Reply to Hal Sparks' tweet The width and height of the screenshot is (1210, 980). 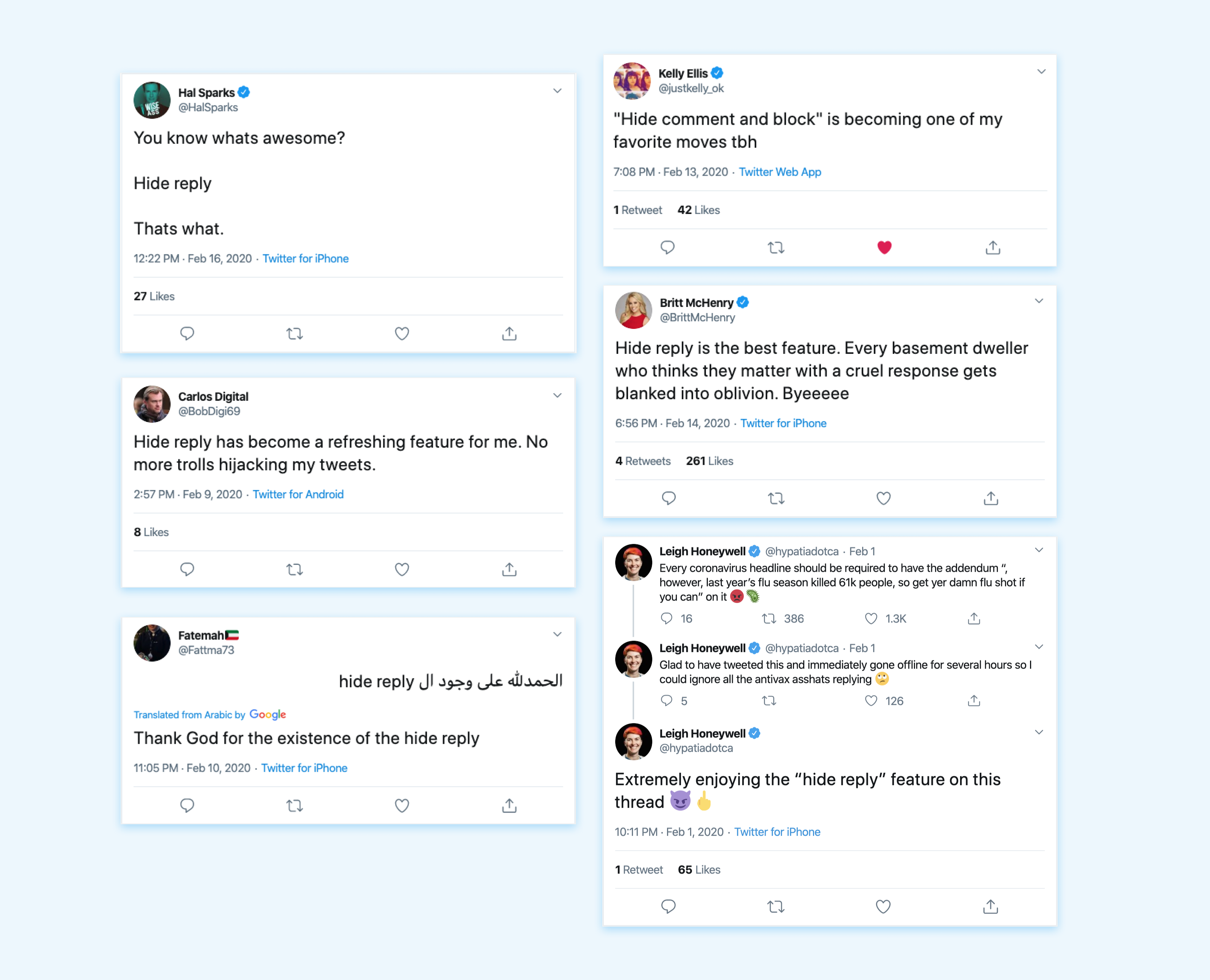187,333
